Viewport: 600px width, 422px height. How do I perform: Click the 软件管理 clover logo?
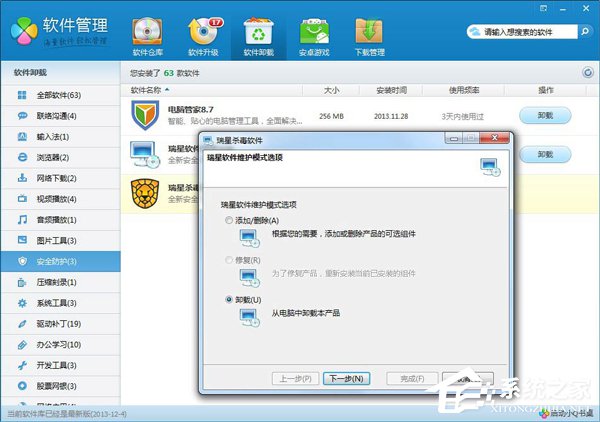click(24, 31)
